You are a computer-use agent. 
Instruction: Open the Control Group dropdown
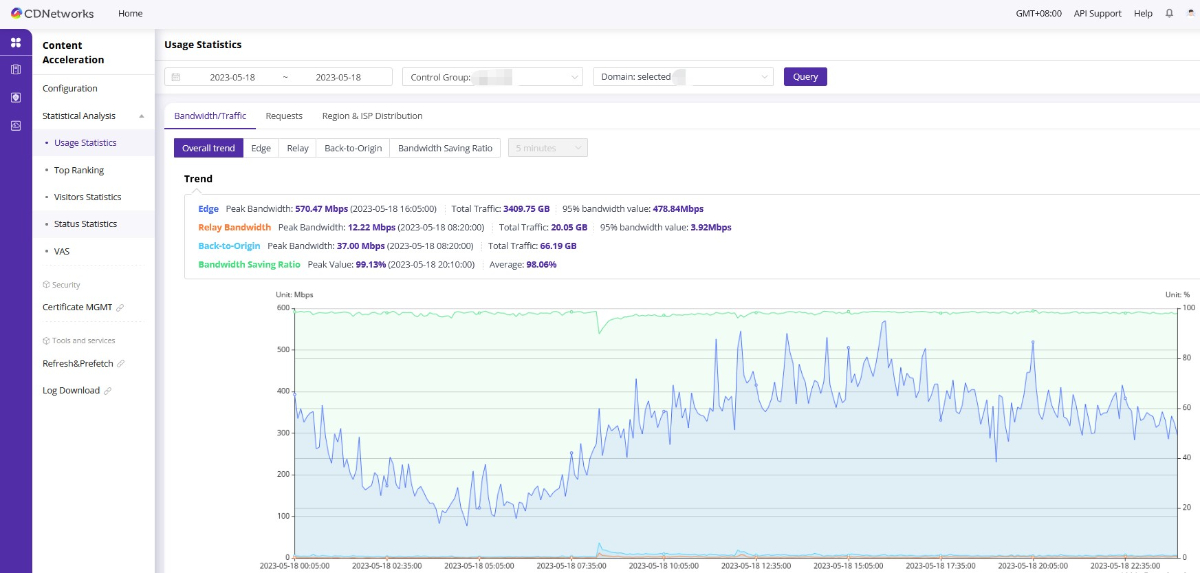[x=492, y=77]
